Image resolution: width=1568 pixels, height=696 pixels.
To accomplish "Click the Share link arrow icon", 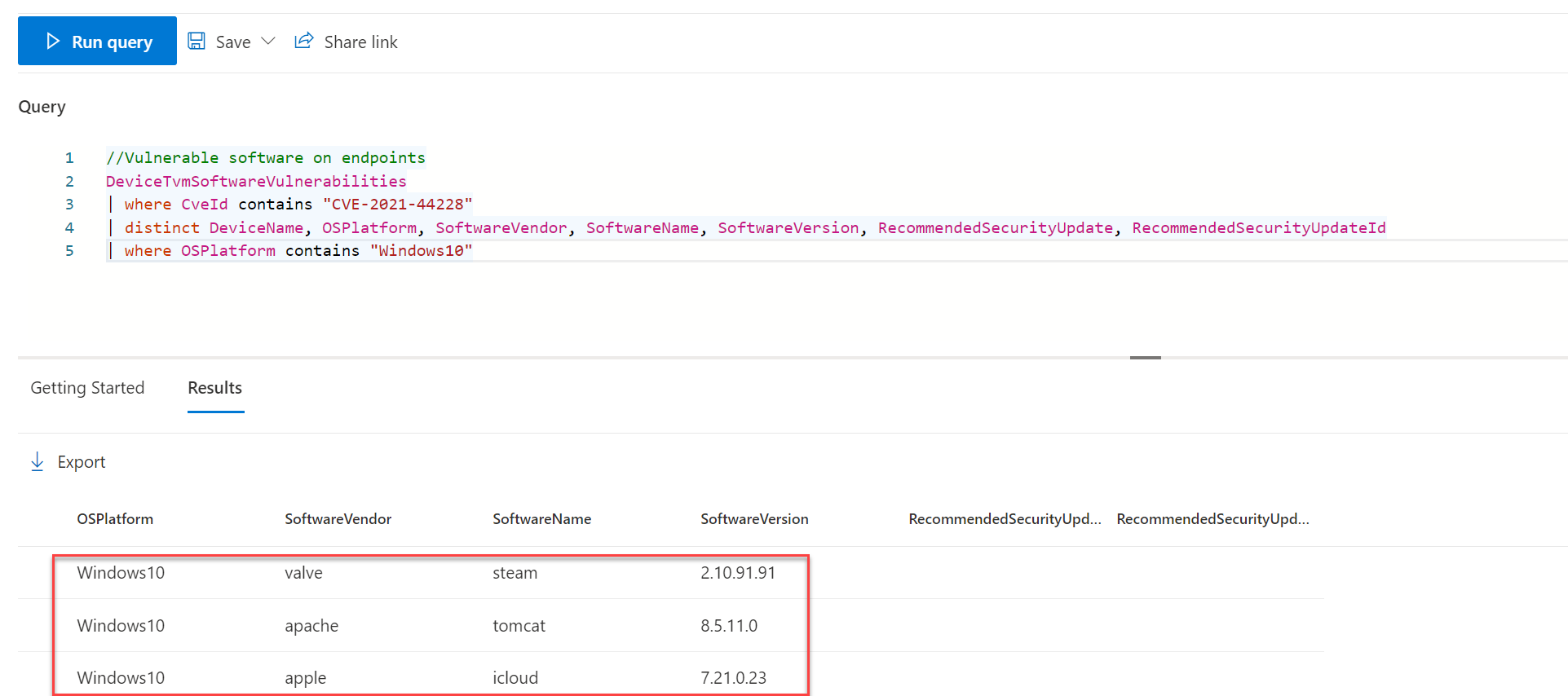I will point(303,40).
